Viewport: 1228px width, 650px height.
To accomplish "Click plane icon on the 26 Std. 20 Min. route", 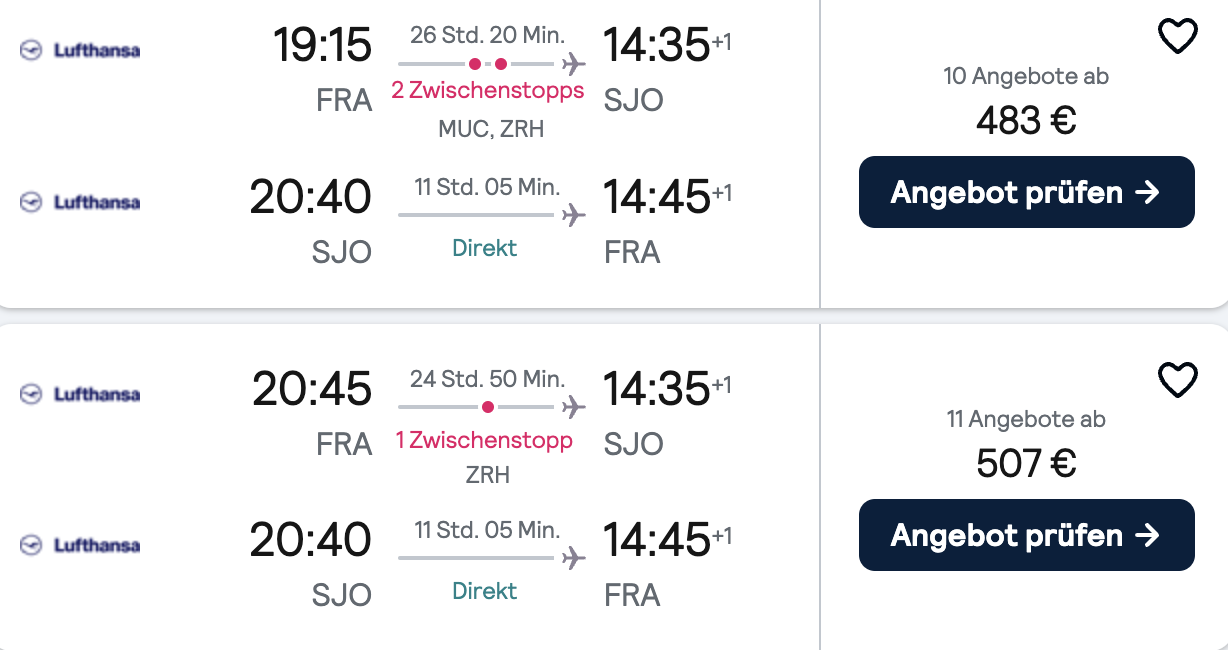I will (x=573, y=65).
